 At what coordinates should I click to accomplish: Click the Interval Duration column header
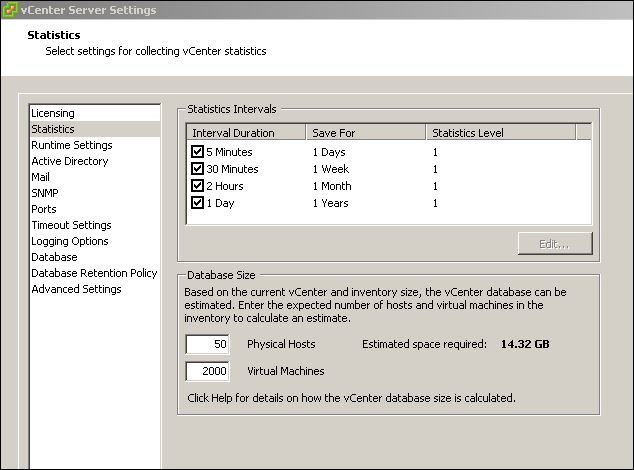tap(246, 132)
